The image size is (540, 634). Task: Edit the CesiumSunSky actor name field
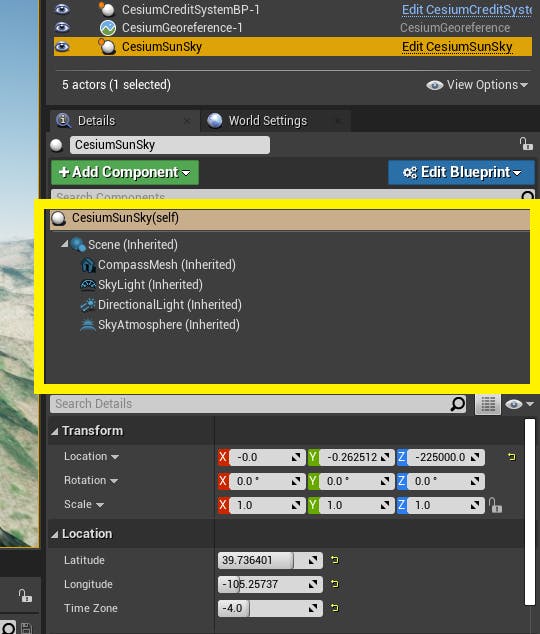pyautogui.click(x=170, y=145)
